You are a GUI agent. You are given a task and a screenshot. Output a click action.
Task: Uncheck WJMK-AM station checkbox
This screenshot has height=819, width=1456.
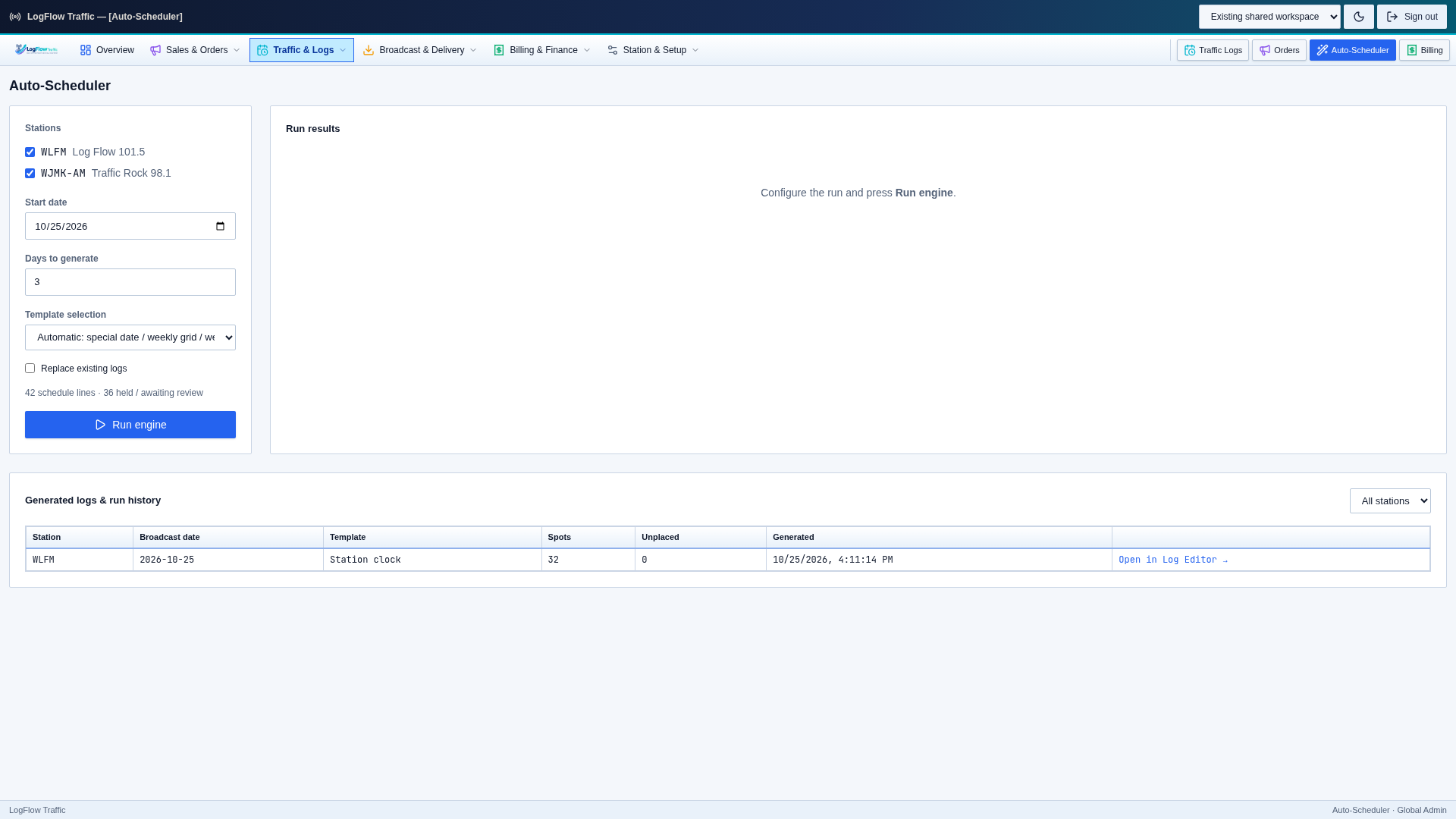pos(30,174)
